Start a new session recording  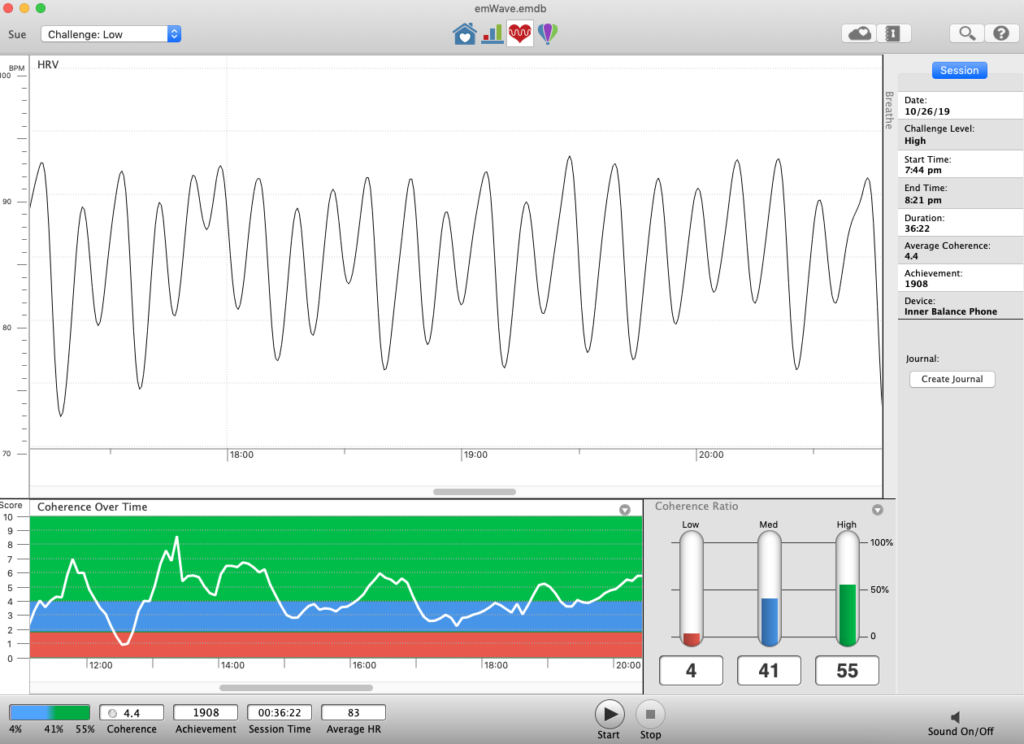[x=608, y=714]
